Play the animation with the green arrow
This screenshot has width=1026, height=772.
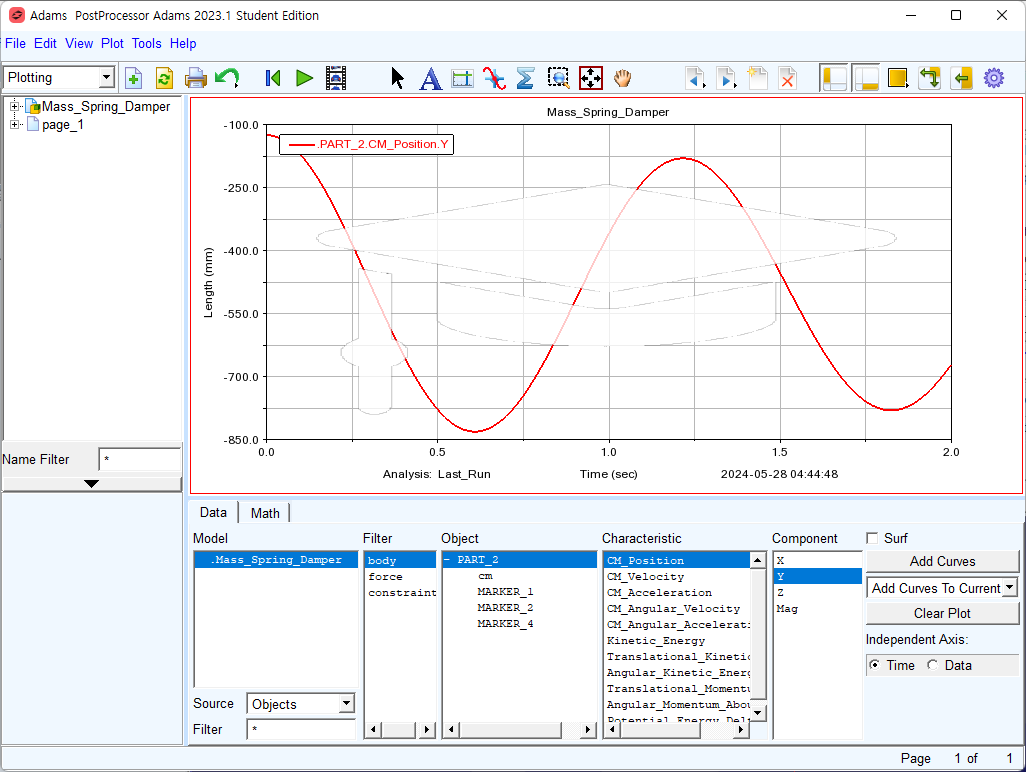coord(304,79)
